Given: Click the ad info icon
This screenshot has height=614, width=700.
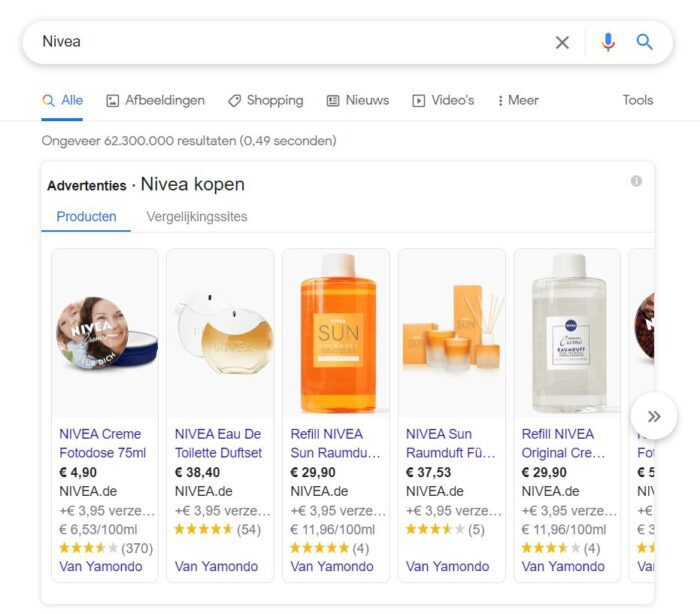Looking at the screenshot, I should 636,181.
